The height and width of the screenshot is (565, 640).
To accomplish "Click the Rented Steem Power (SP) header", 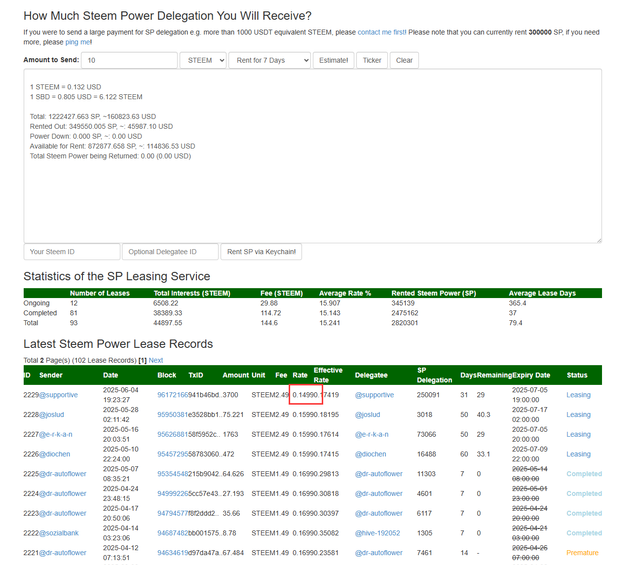I will 434,293.
